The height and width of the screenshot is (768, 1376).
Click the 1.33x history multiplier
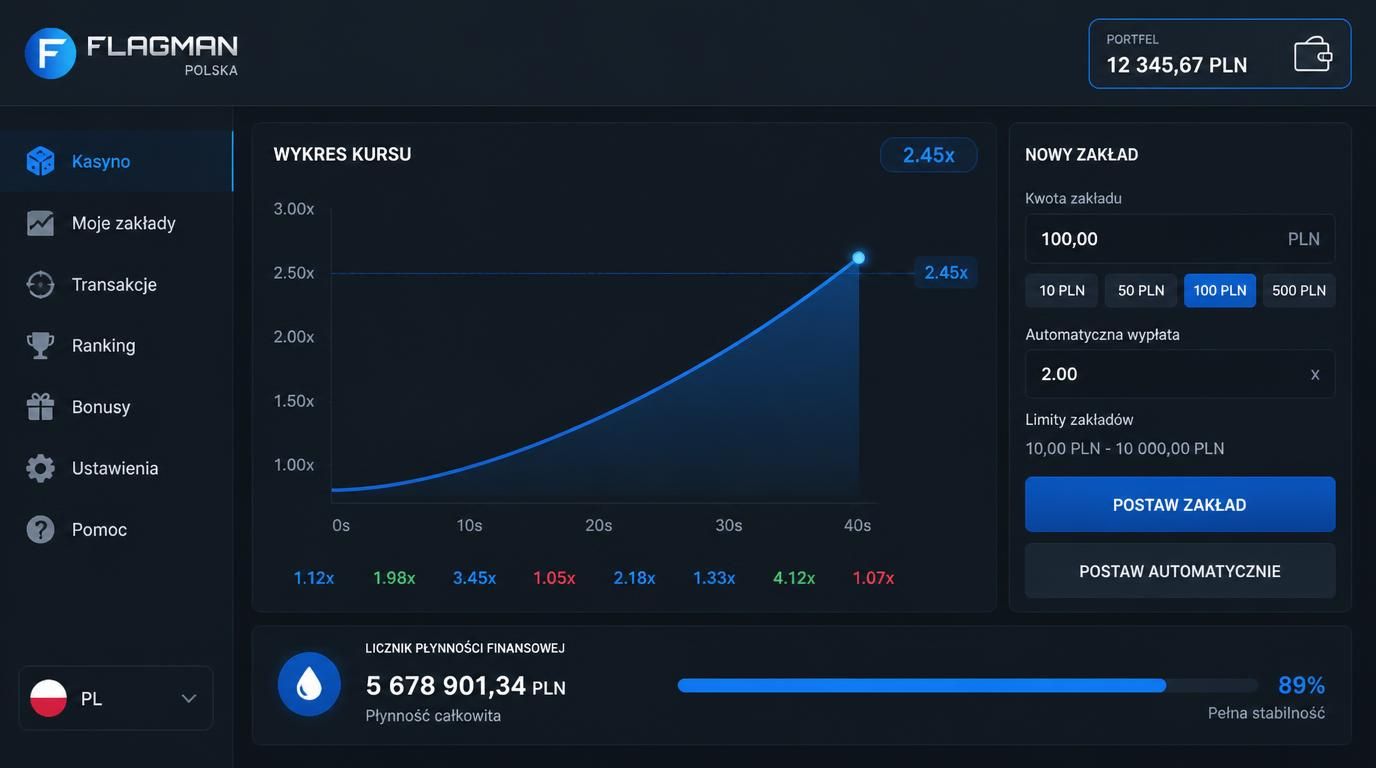(x=714, y=578)
